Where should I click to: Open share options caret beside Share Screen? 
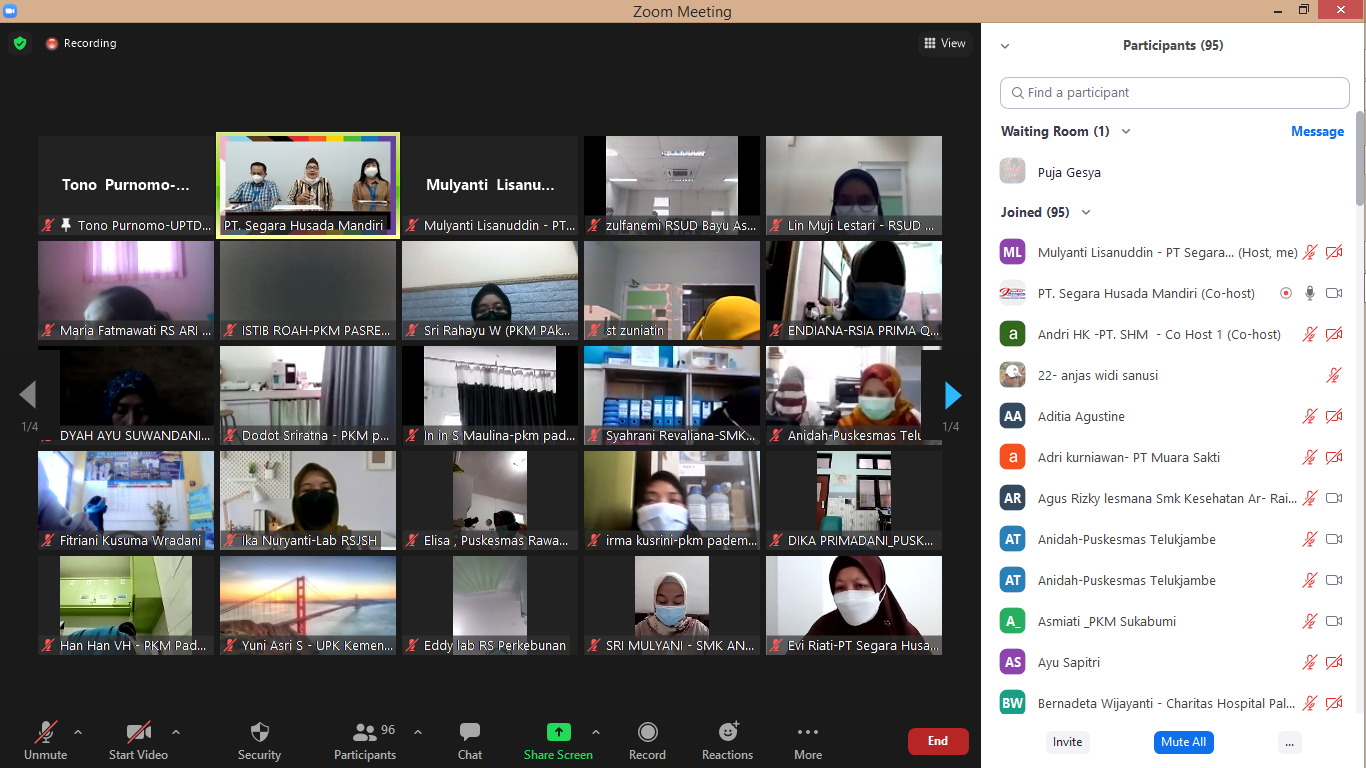(596, 731)
